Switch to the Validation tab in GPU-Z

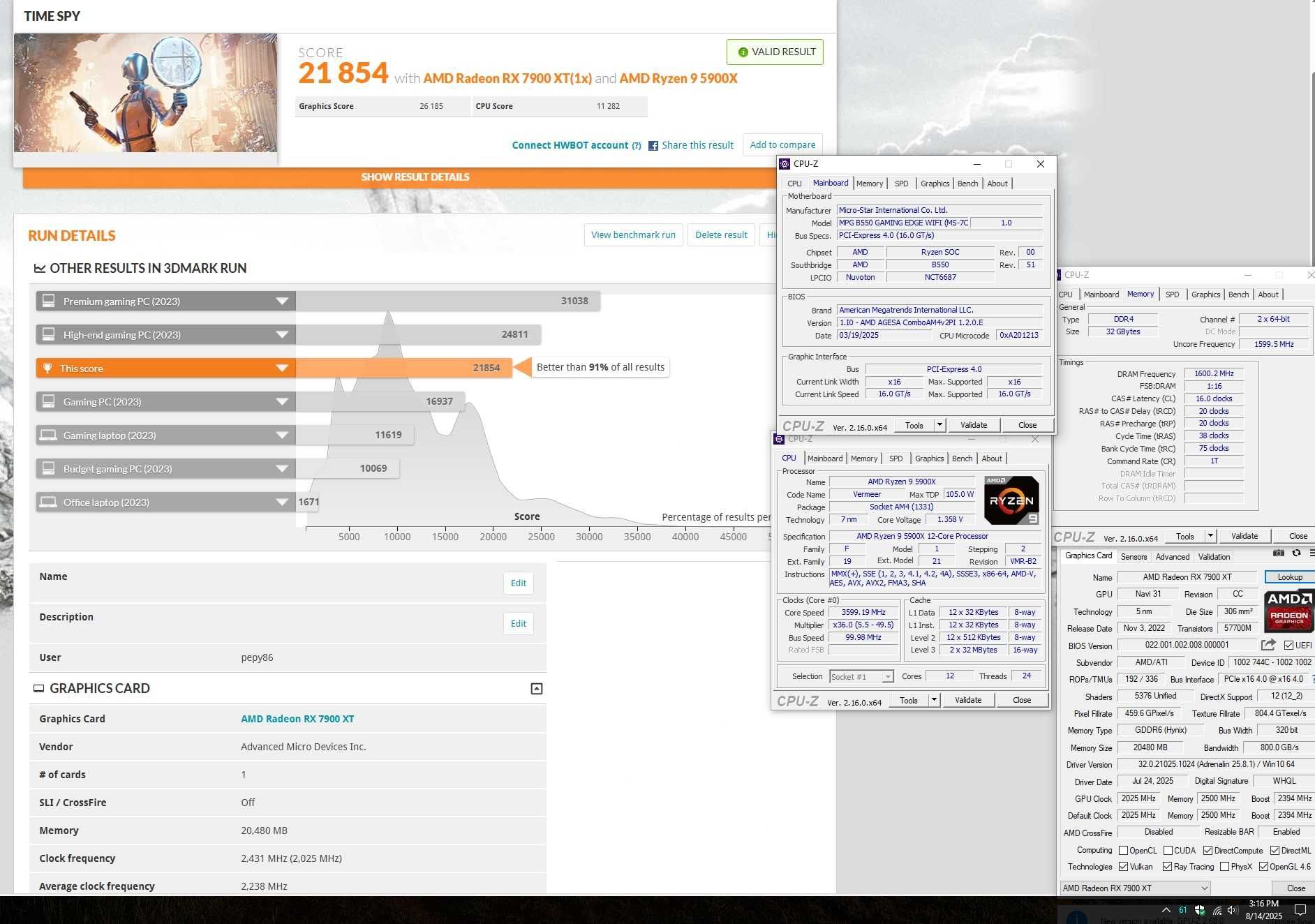pyautogui.click(x=1214, y=557)
